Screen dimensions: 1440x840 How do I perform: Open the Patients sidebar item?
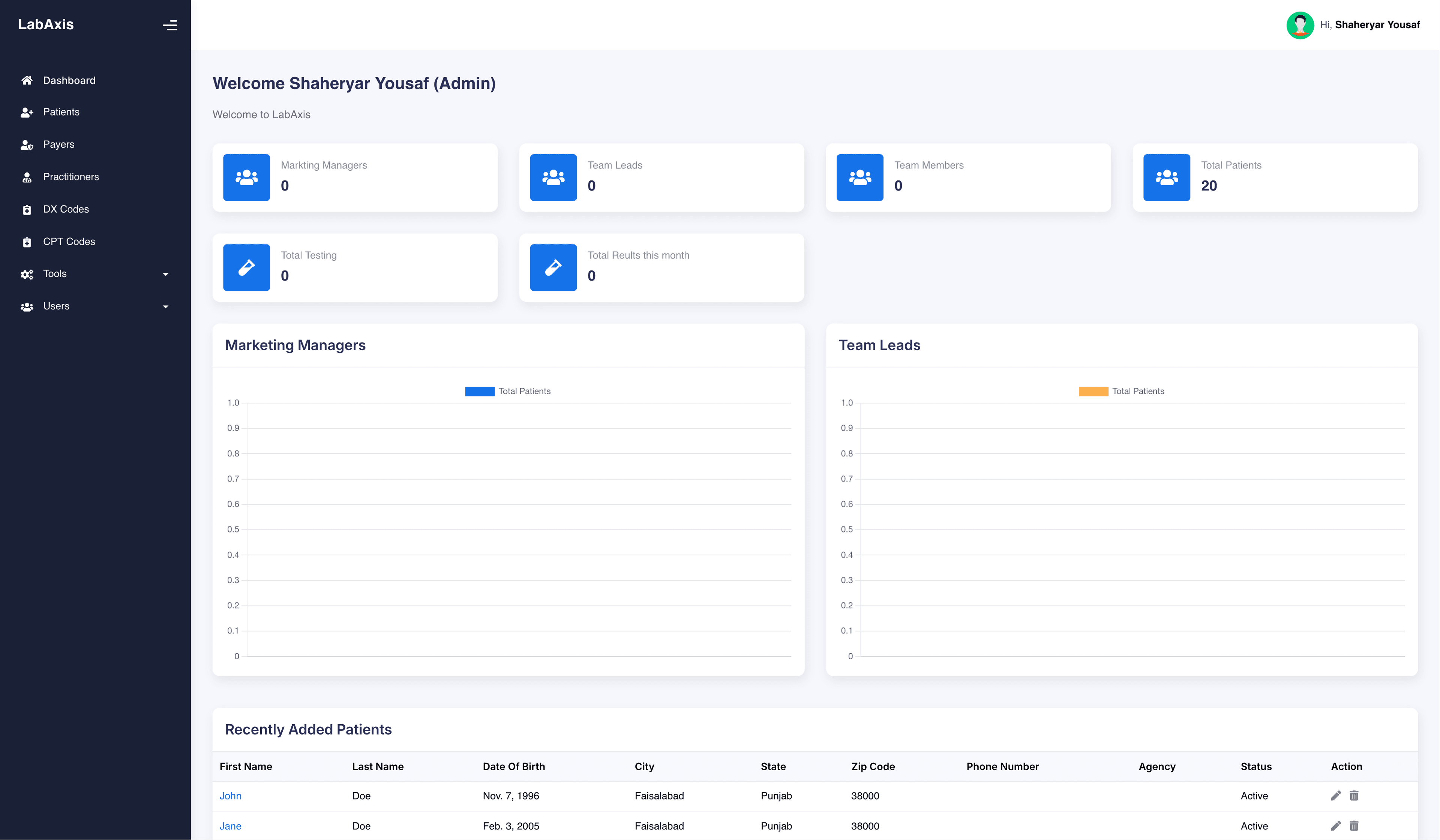click(61, 112)
